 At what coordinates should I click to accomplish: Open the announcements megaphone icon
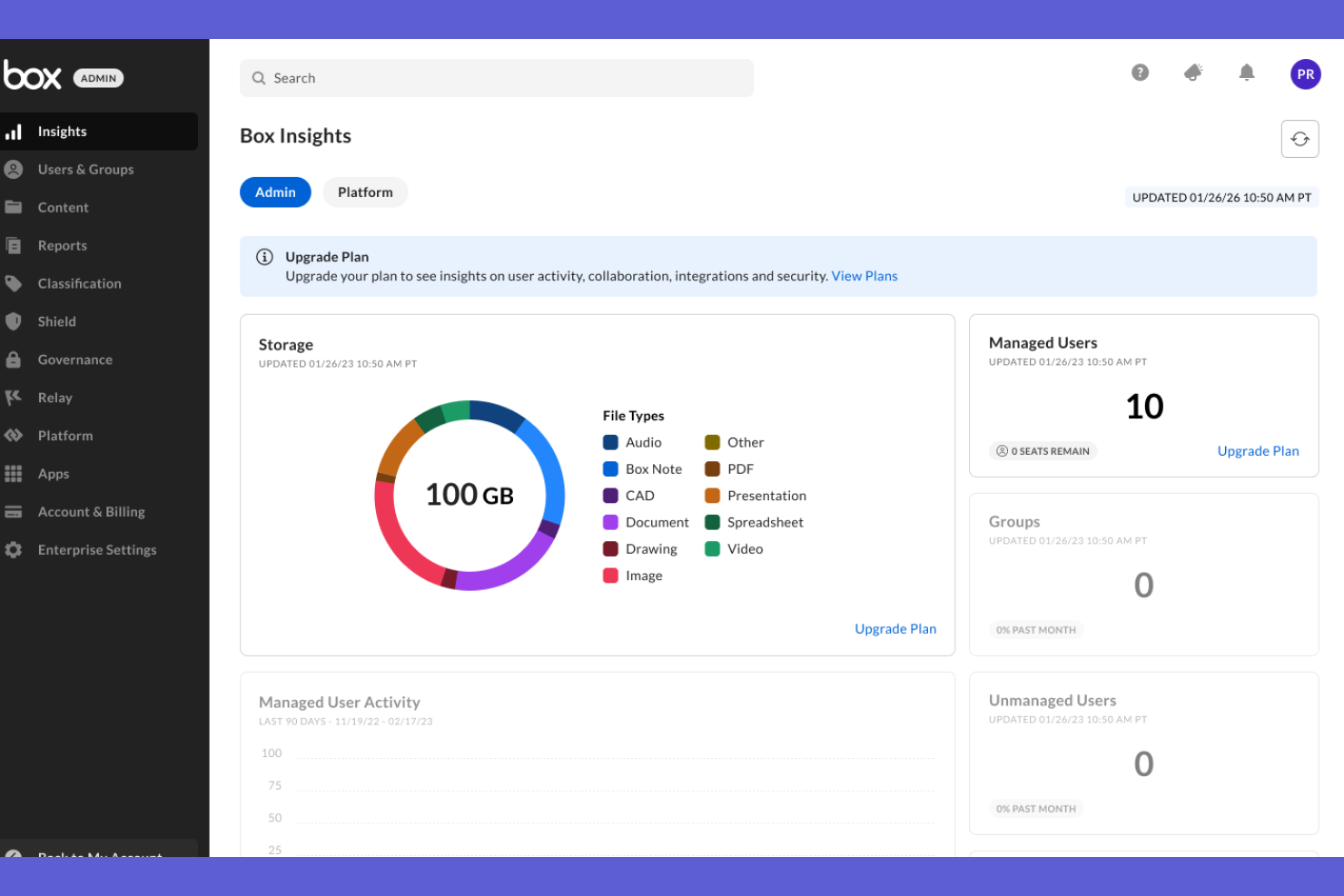coord(1193,73)
